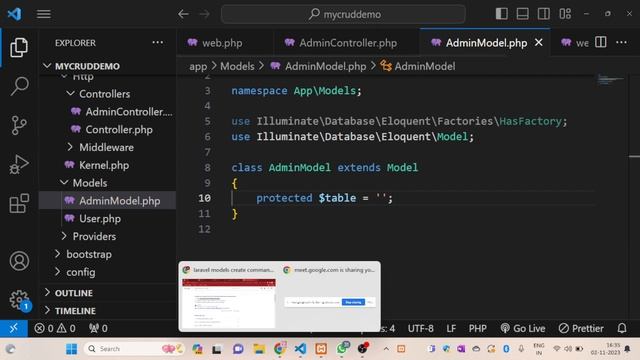The image size is (640, 360).
Task: Expand the OUTLINE section
Action: click(x=107, y=293)
